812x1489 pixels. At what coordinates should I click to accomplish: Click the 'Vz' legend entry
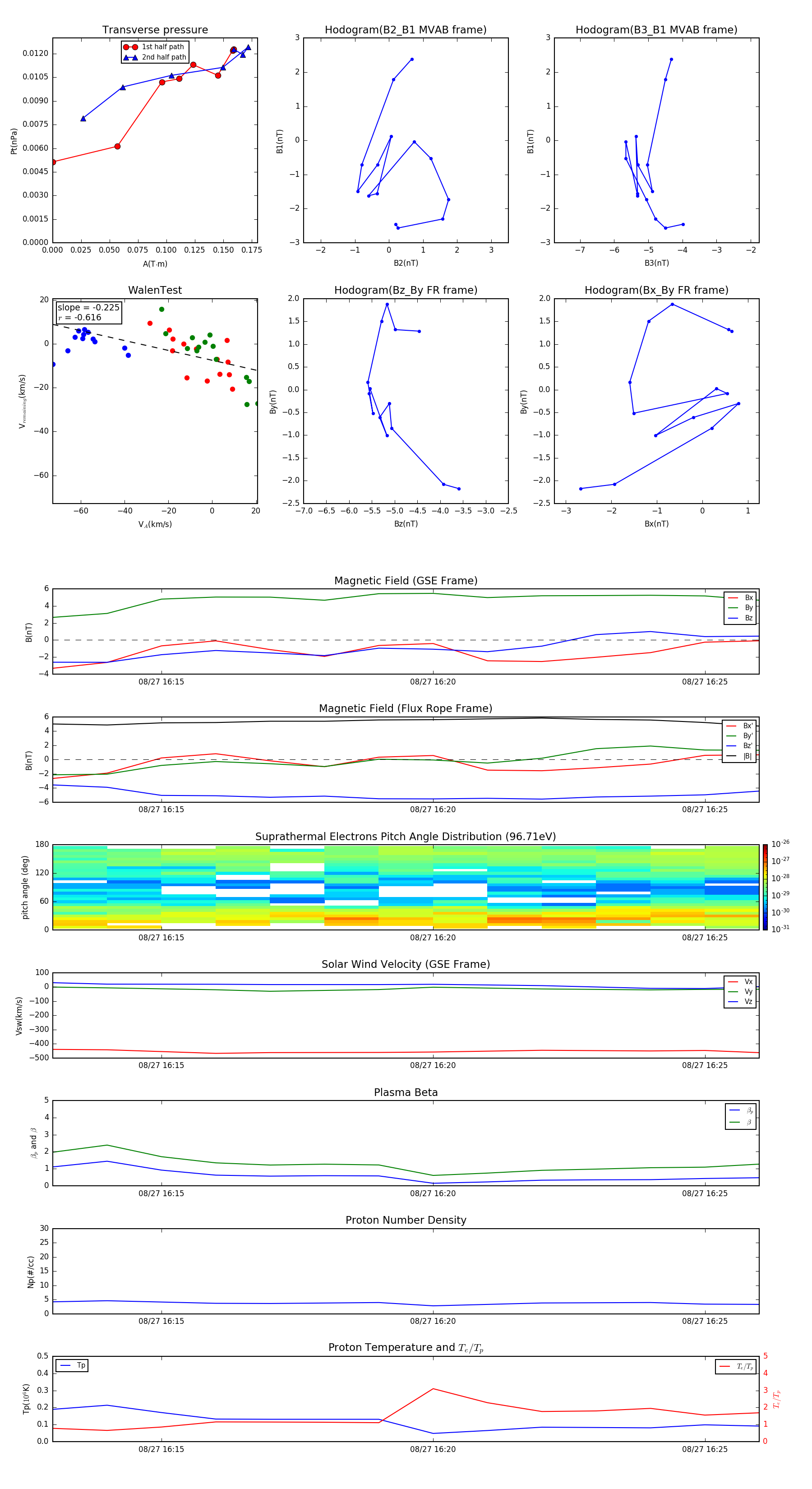[740, 1002]
